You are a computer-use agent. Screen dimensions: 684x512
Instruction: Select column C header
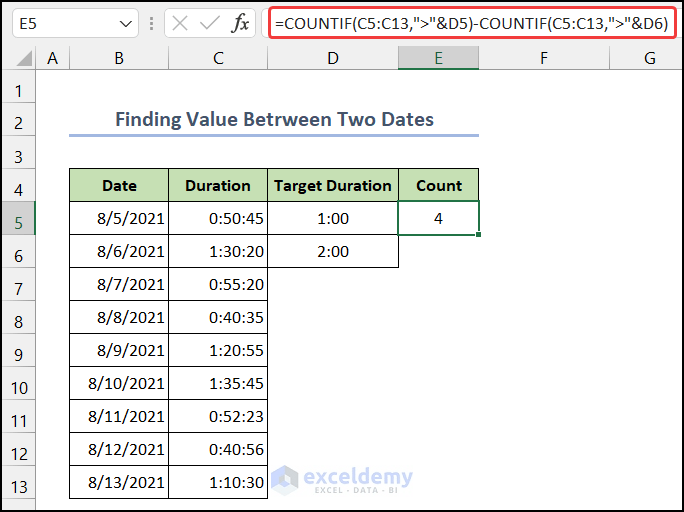(x=218, y=58)
